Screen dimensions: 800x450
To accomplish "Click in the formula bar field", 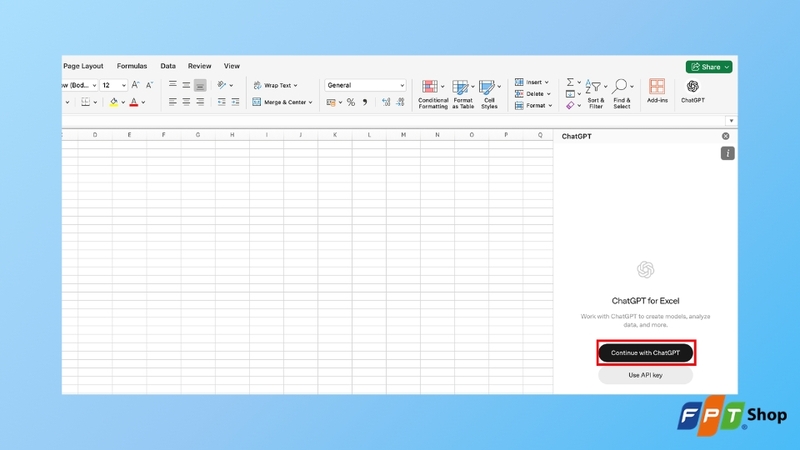I will [393, 121].
